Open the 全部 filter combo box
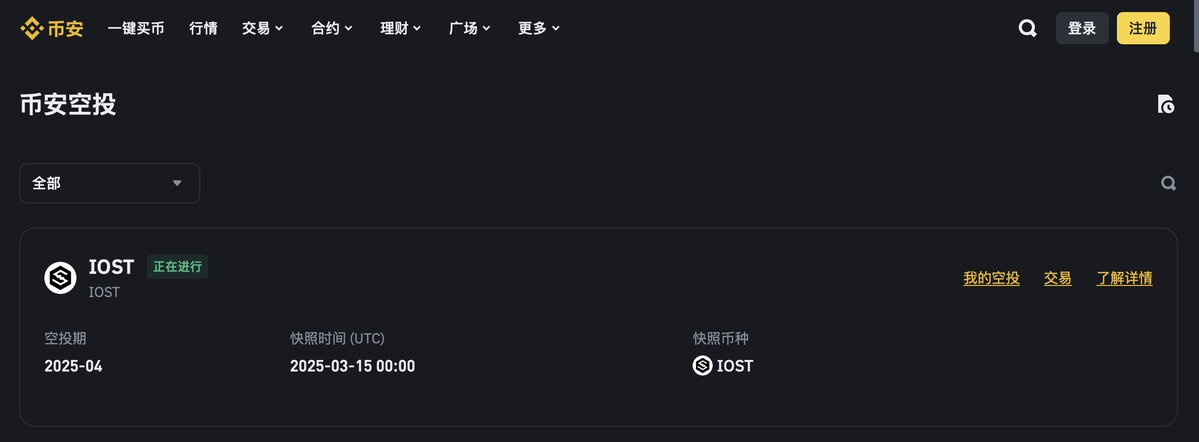Screen dimensions: 1199x442 pos(109,184)
